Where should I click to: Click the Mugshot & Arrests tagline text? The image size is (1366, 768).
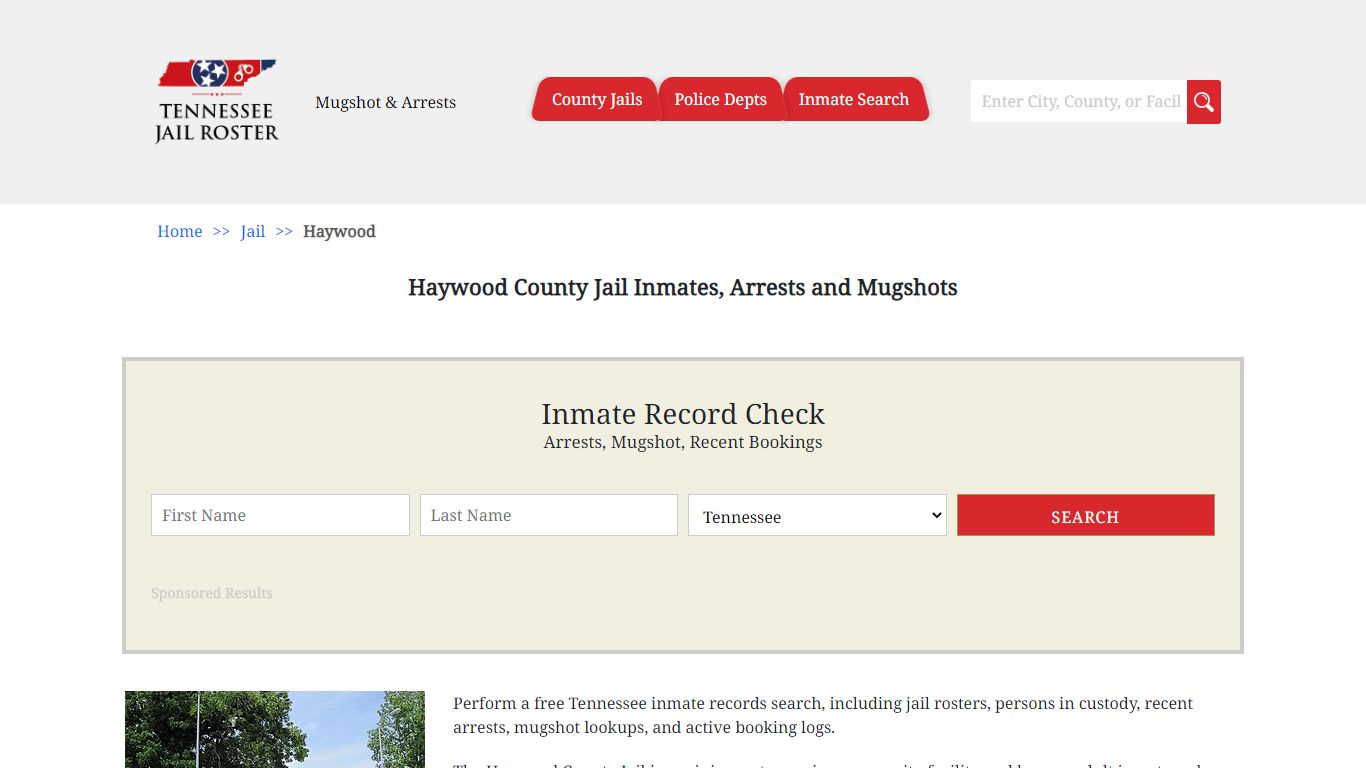click(385, 102)
